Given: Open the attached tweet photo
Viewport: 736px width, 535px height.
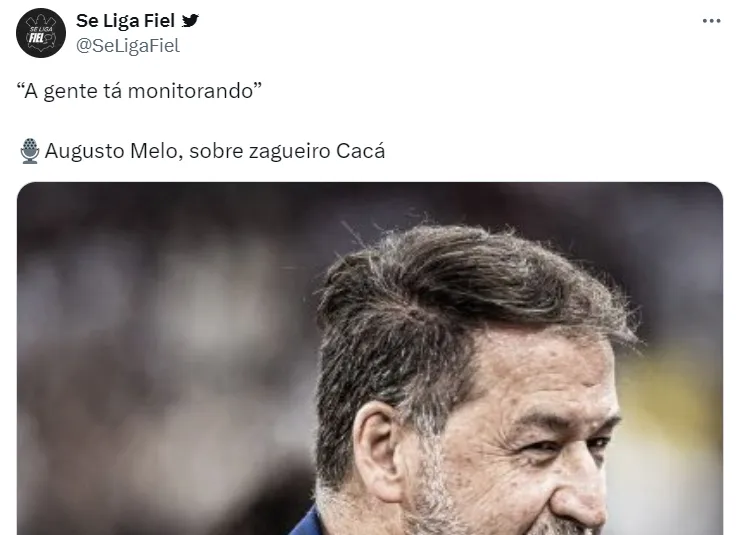Looking at the screenshot, I should (x=370, y=359).
